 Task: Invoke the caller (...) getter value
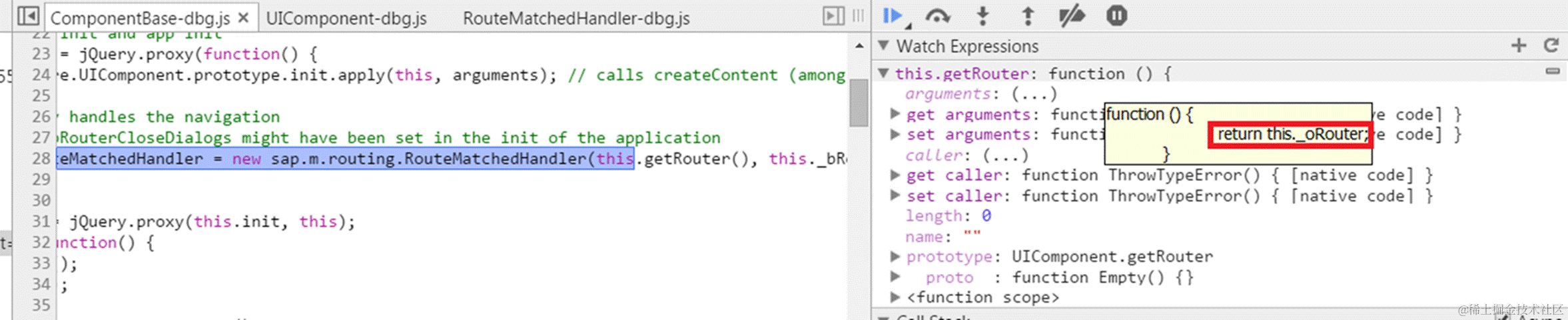1006,155
